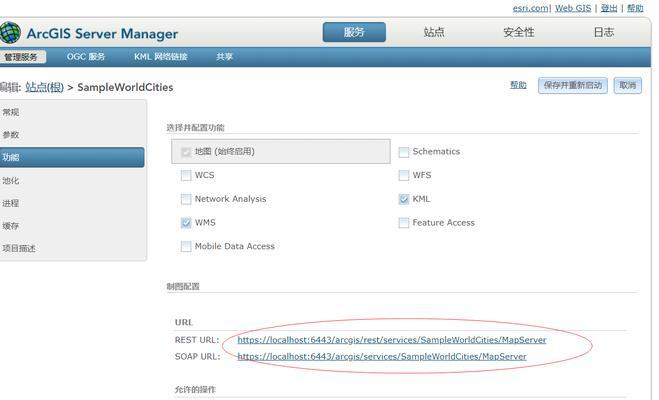Enable the Mobile Data Access checkbox
The image size is (659, 400).
(186, 246)
